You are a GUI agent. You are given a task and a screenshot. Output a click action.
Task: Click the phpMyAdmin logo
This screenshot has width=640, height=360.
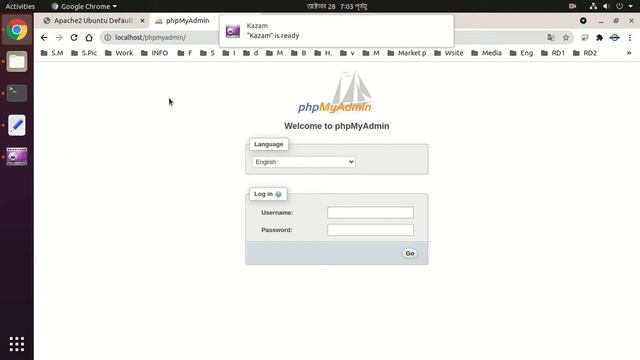336,92
